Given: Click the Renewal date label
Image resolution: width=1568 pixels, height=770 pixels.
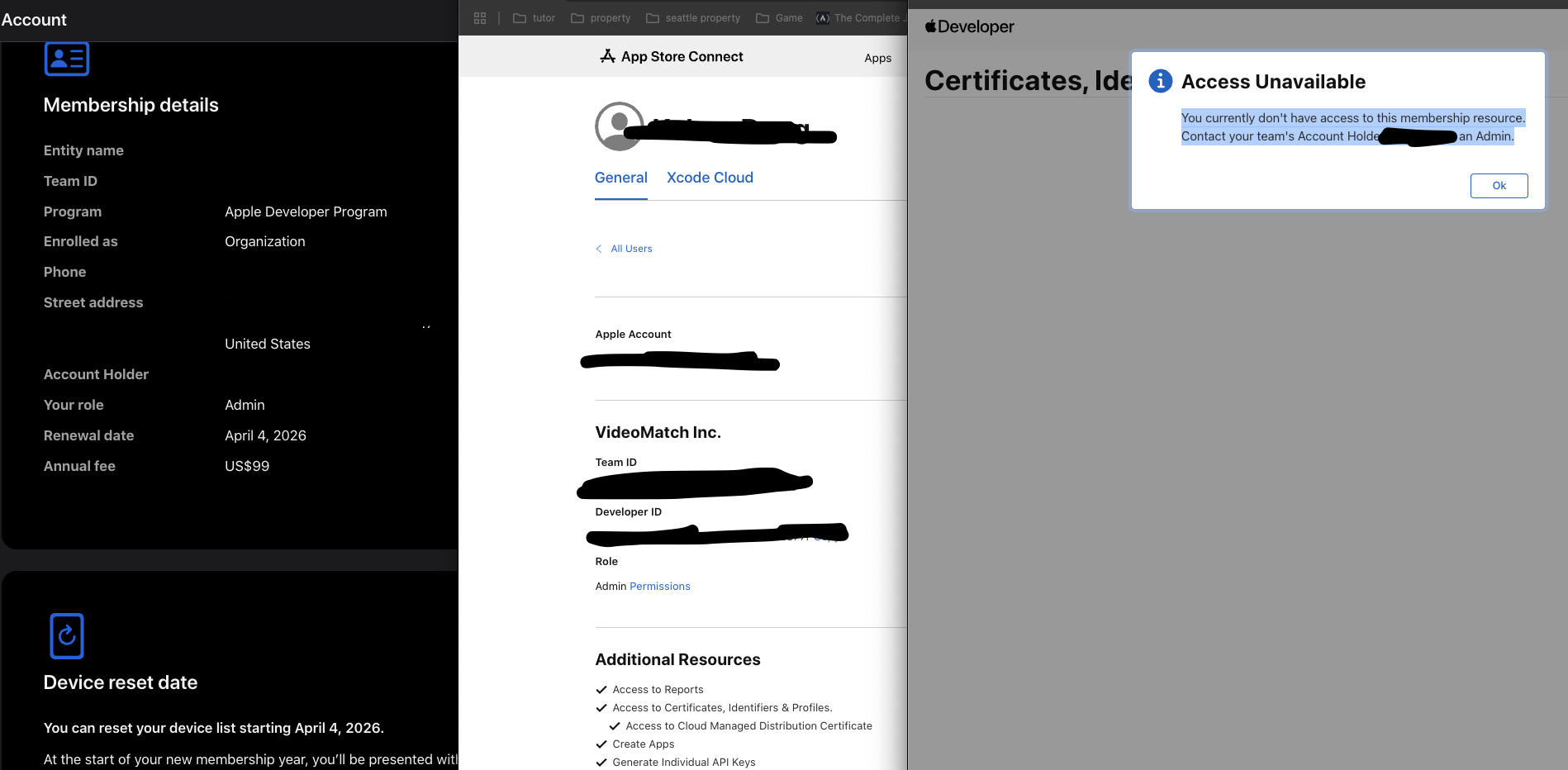Looking at the screenshot, I should [x=88, y=435].
